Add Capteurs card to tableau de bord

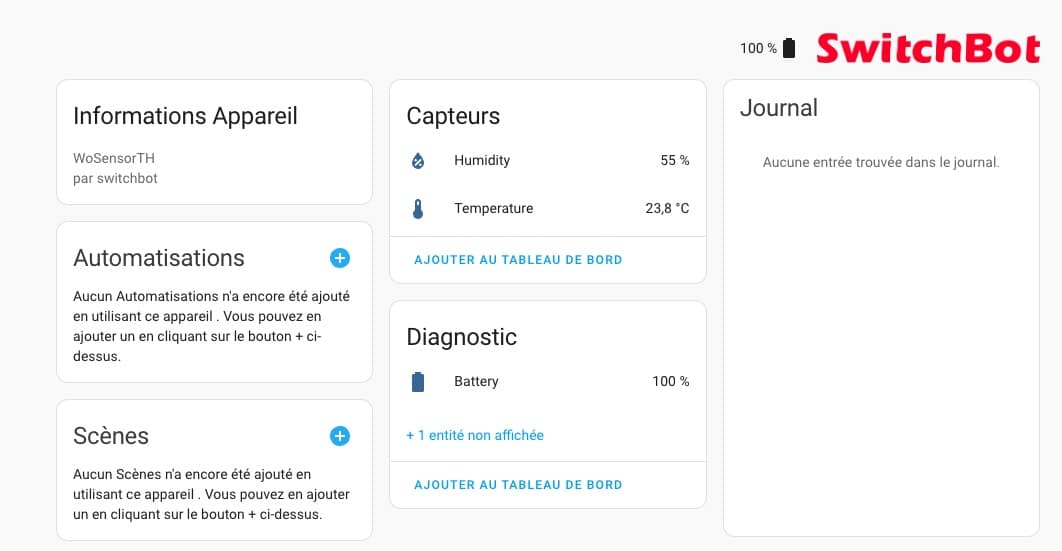518,260
